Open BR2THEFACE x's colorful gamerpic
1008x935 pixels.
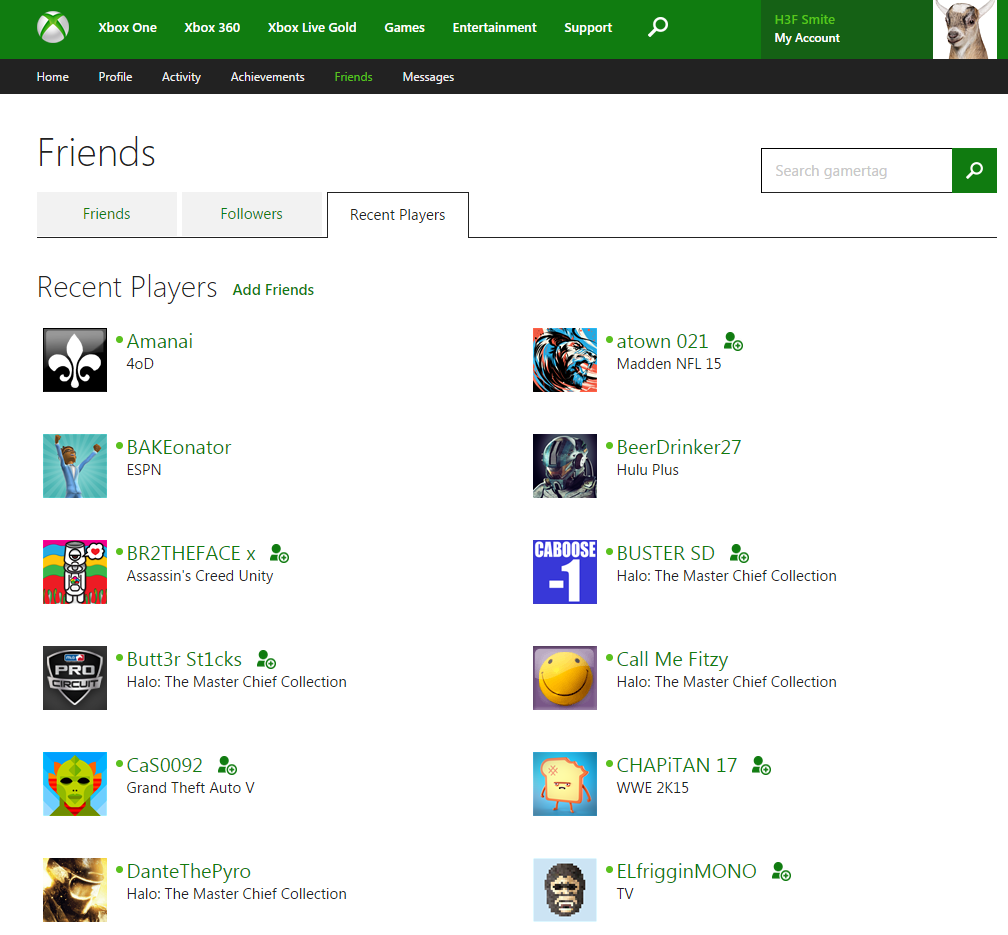click(x=75, y=572)
